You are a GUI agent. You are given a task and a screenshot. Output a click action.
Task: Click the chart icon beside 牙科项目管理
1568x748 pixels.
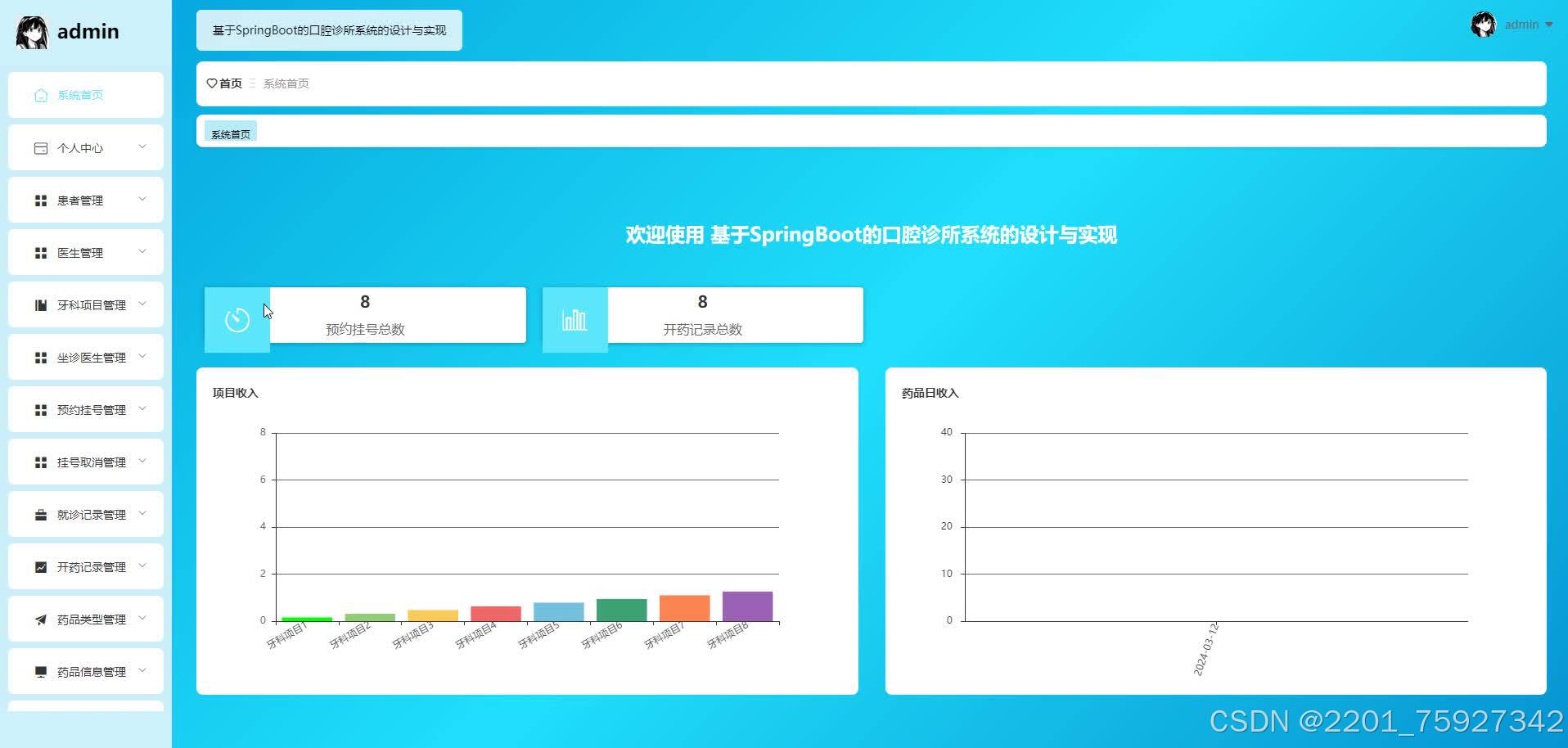[x=41, y=305]
